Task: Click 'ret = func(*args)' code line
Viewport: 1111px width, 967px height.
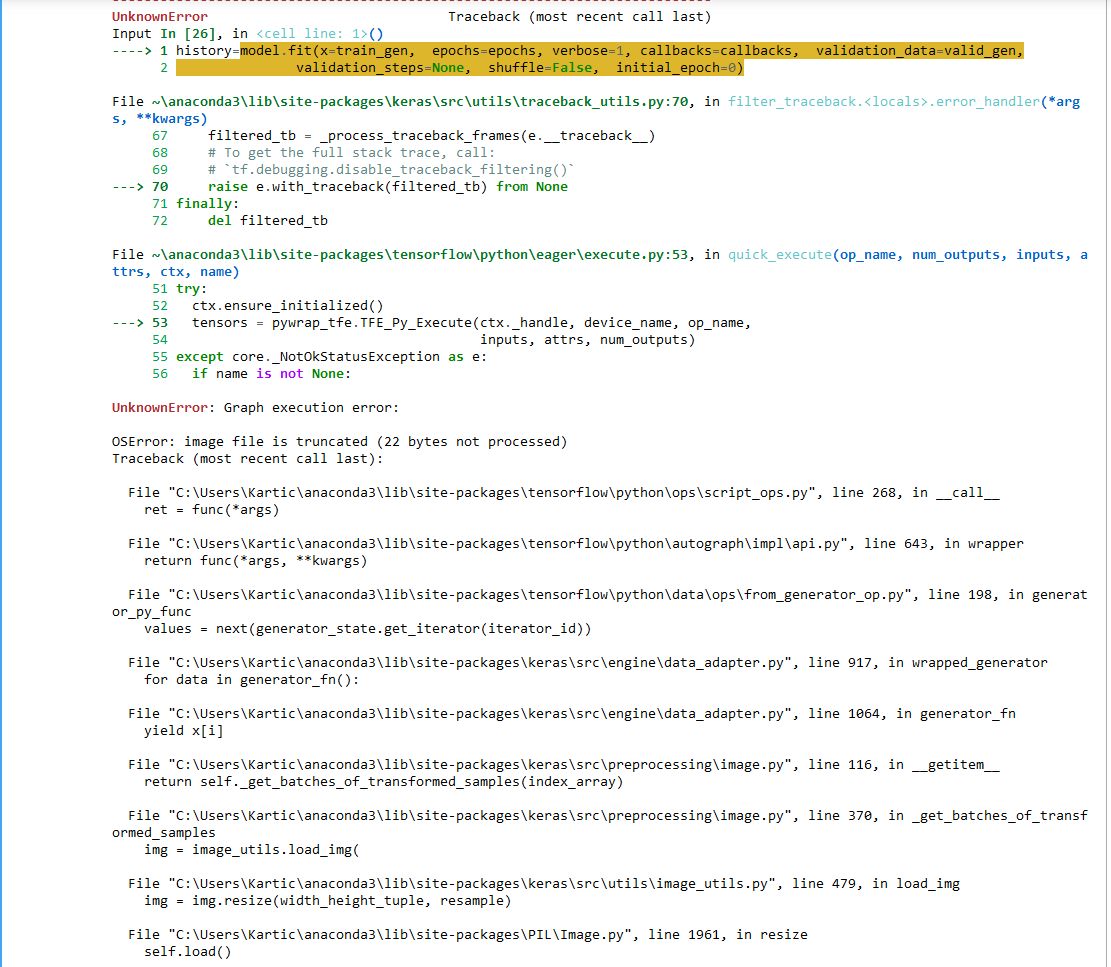Action: tap(212, 509)
